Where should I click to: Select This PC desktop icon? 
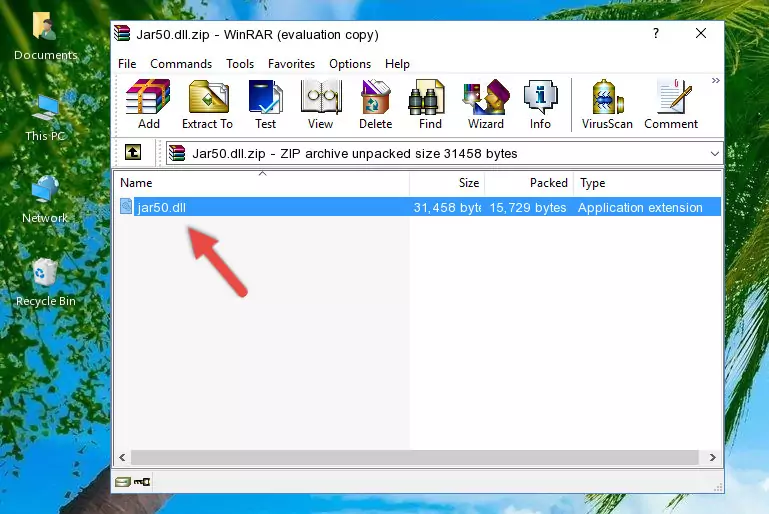[x=46, y=119]
